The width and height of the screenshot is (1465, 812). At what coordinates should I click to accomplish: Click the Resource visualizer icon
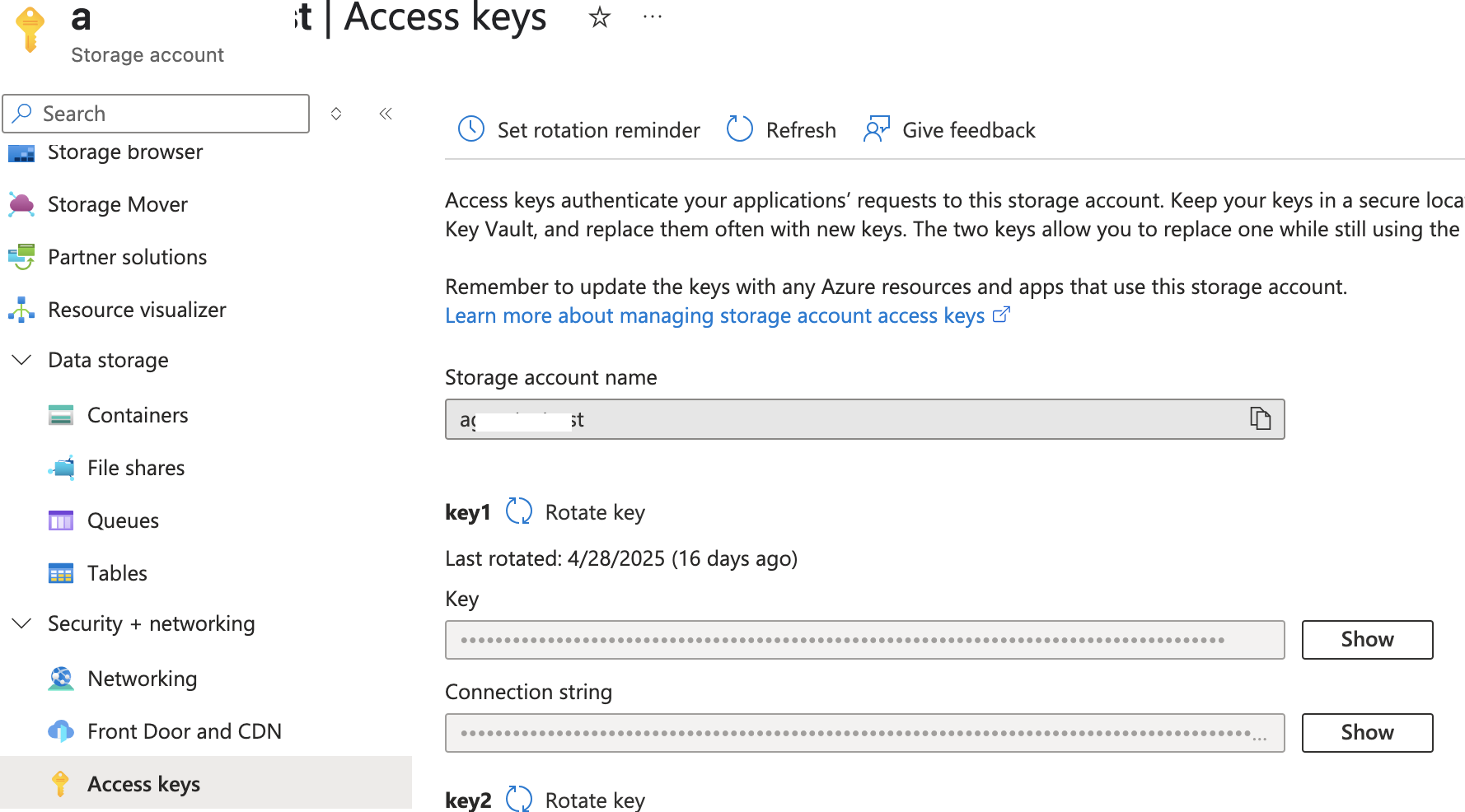point(21,310)
